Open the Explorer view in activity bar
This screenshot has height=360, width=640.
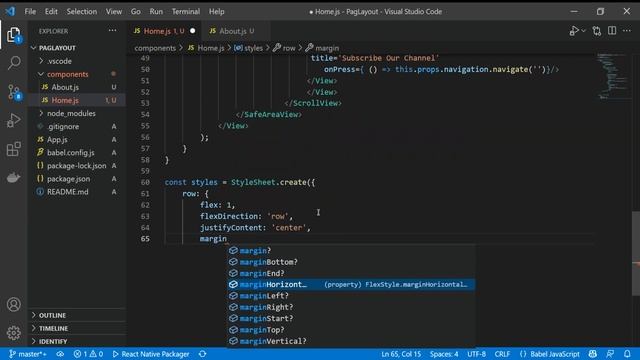pos(13,35)
